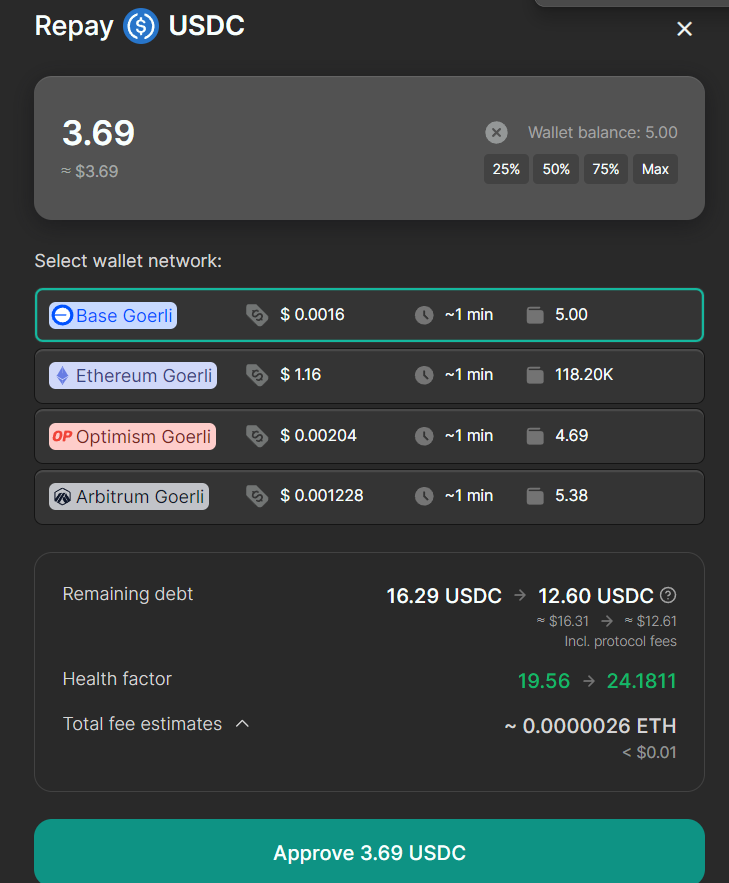The width and height of the screenshot is (729, 883).
Task: Click wallet icon in Arbitrum Goerli row
Action: tap(535, 496)
